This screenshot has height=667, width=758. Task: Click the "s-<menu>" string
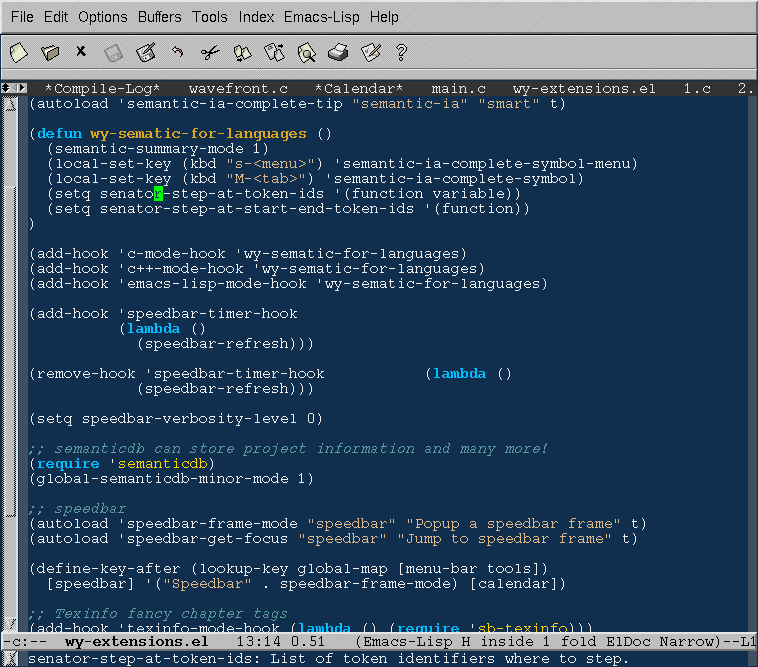click(x=270, y=164)
